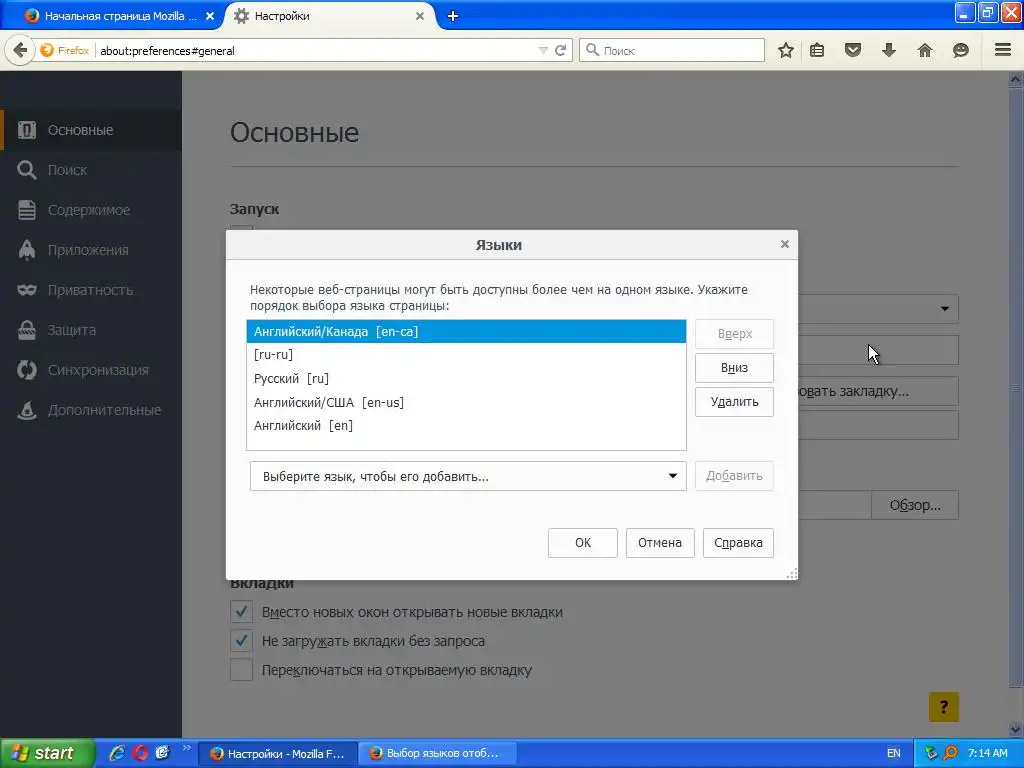Toggle Вместо новых окон открывать новые вкладки checkbox

[x=242, y=612]
